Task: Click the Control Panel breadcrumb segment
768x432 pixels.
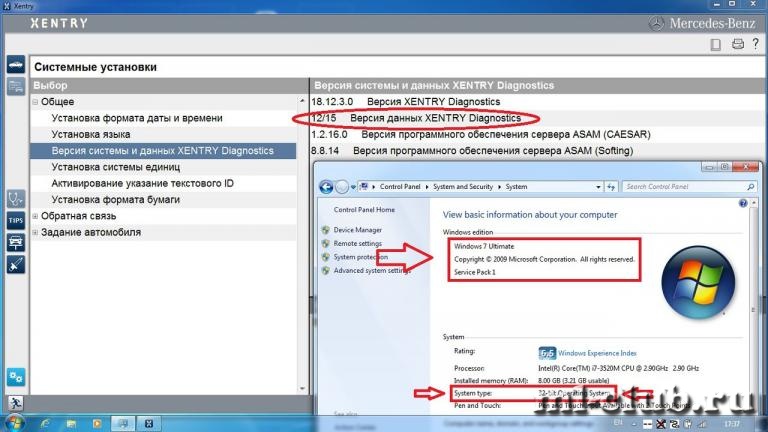Action: coord(400,187)
